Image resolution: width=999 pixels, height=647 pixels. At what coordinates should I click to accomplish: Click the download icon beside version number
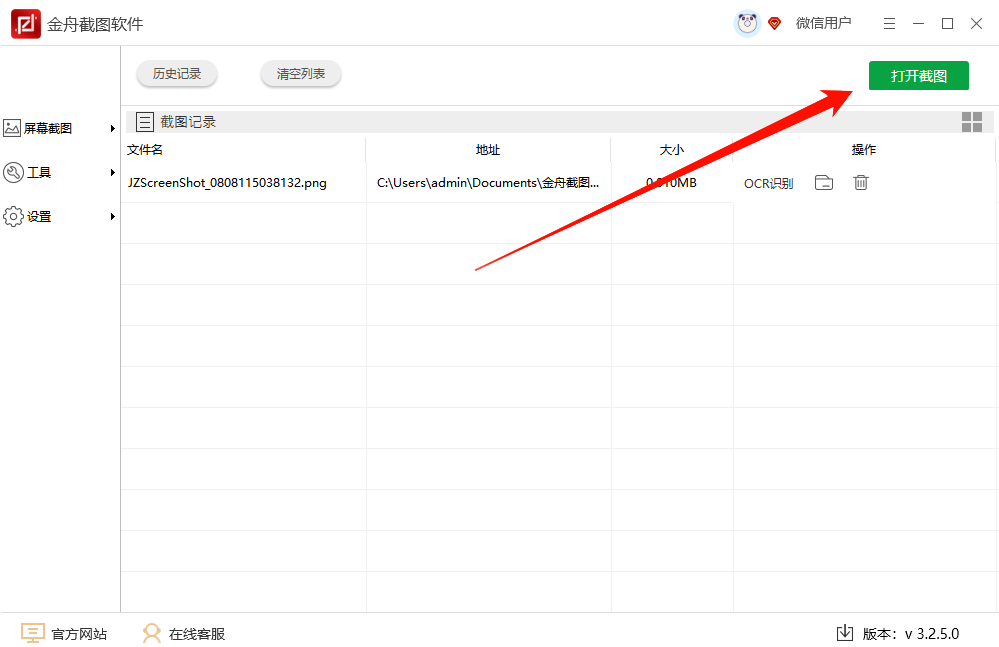843,633
